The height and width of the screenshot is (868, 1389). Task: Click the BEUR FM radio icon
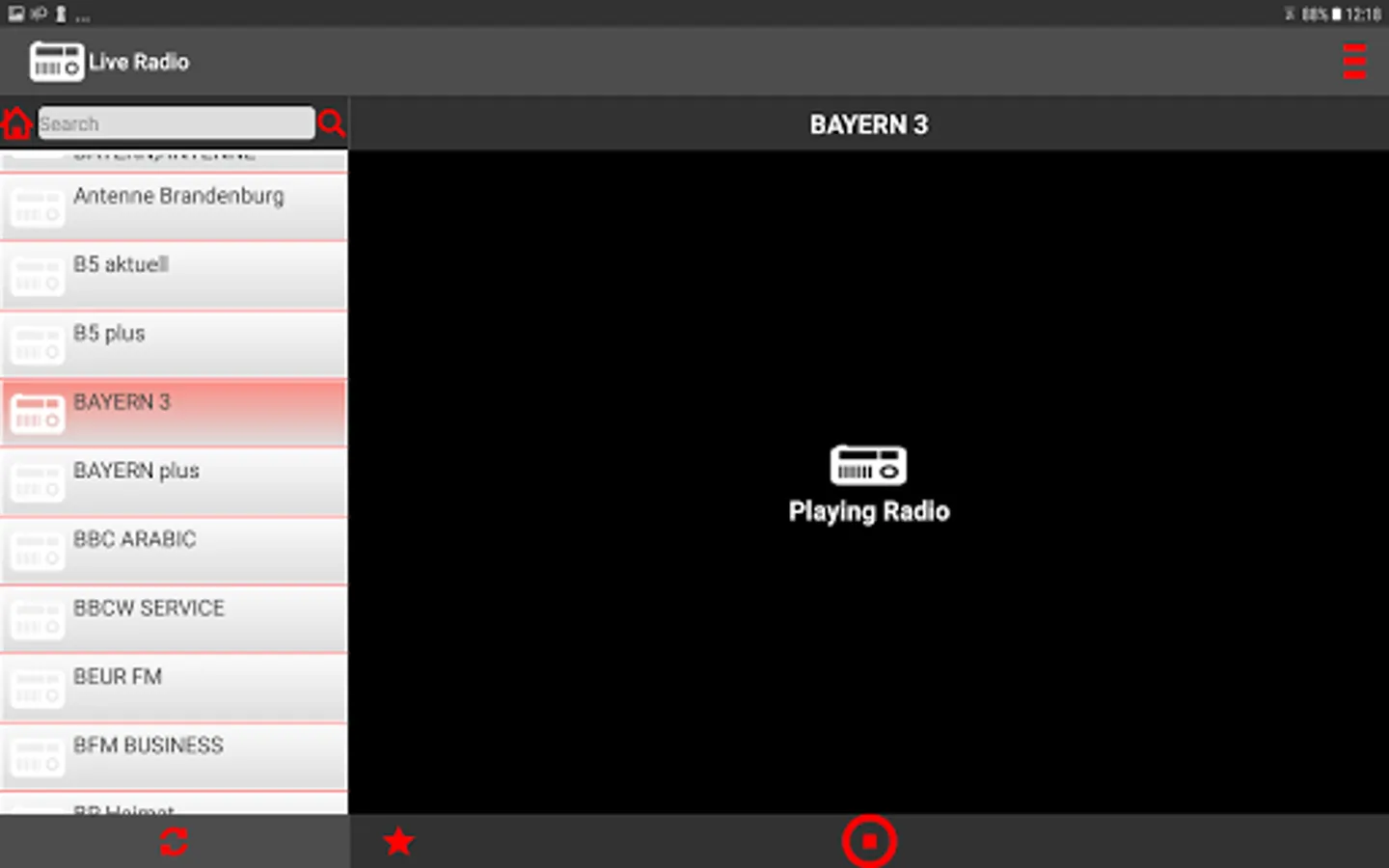(x=38, y=690)
